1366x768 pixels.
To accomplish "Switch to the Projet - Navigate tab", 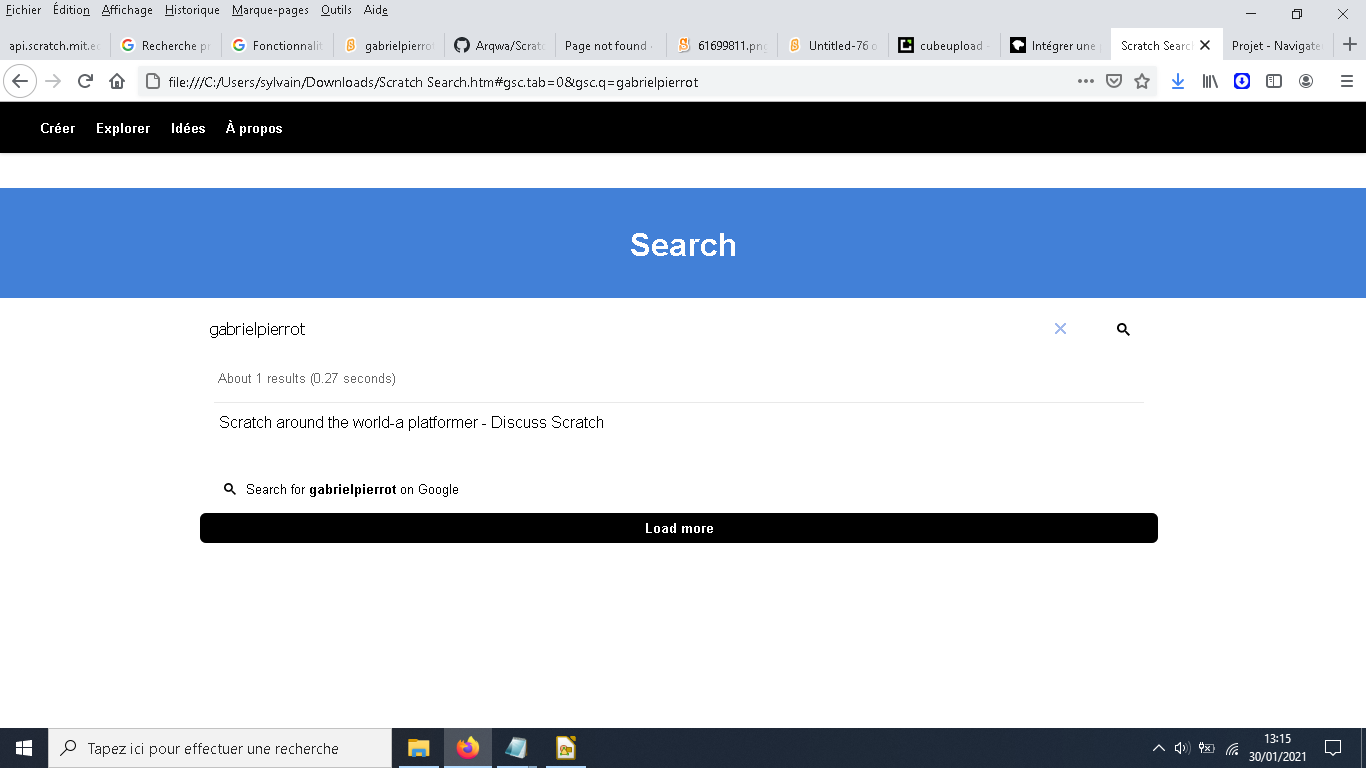I will 1276,45.
